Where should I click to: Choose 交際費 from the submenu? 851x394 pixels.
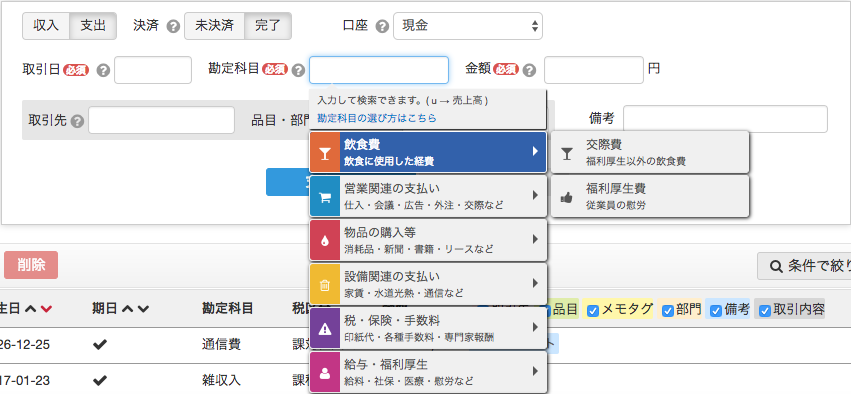[x=650, y=152]
